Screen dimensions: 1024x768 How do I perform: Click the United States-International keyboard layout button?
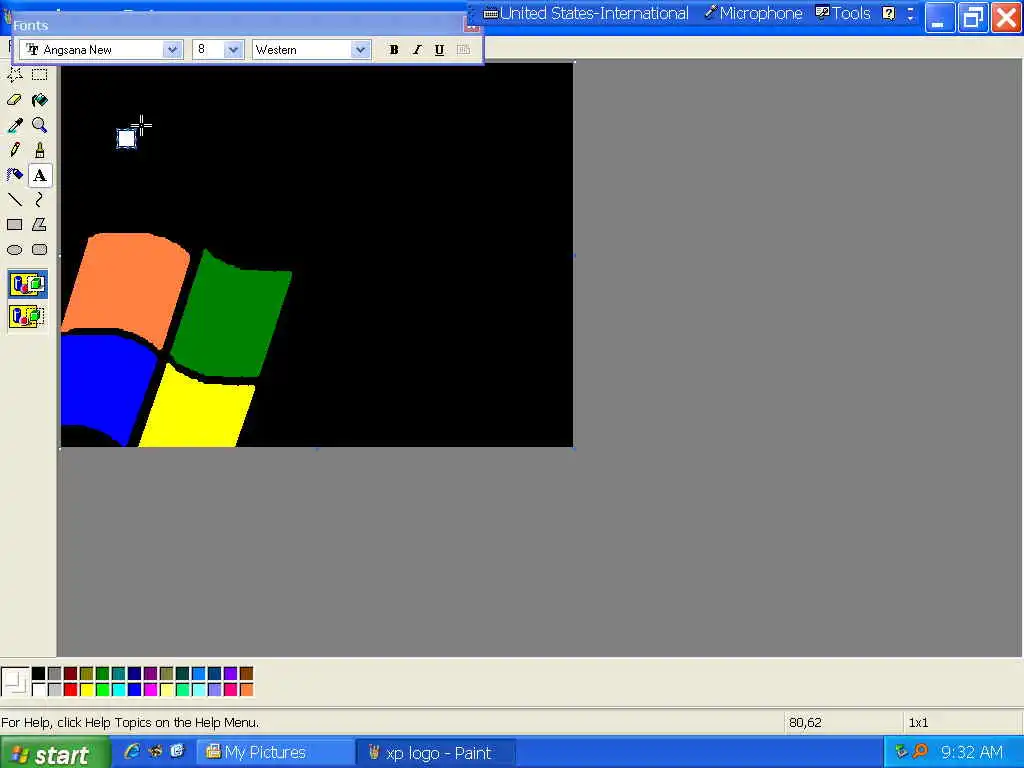point(586,13)
